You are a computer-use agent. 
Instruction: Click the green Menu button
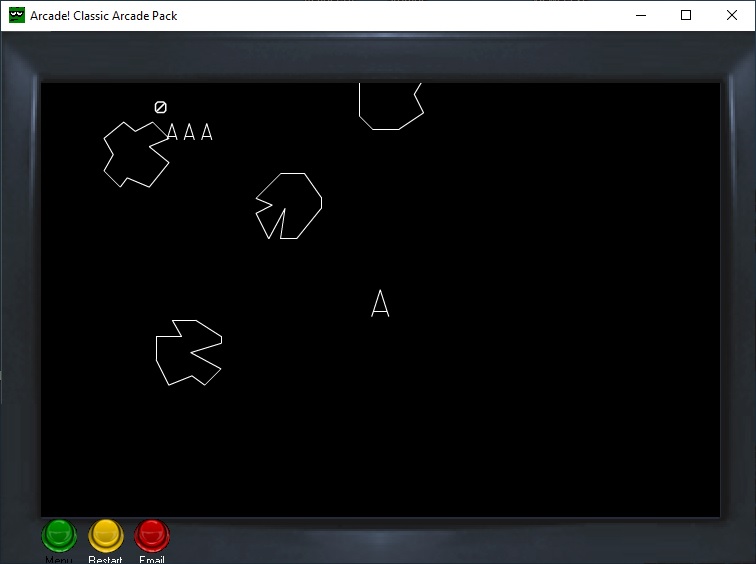(59, 536)
